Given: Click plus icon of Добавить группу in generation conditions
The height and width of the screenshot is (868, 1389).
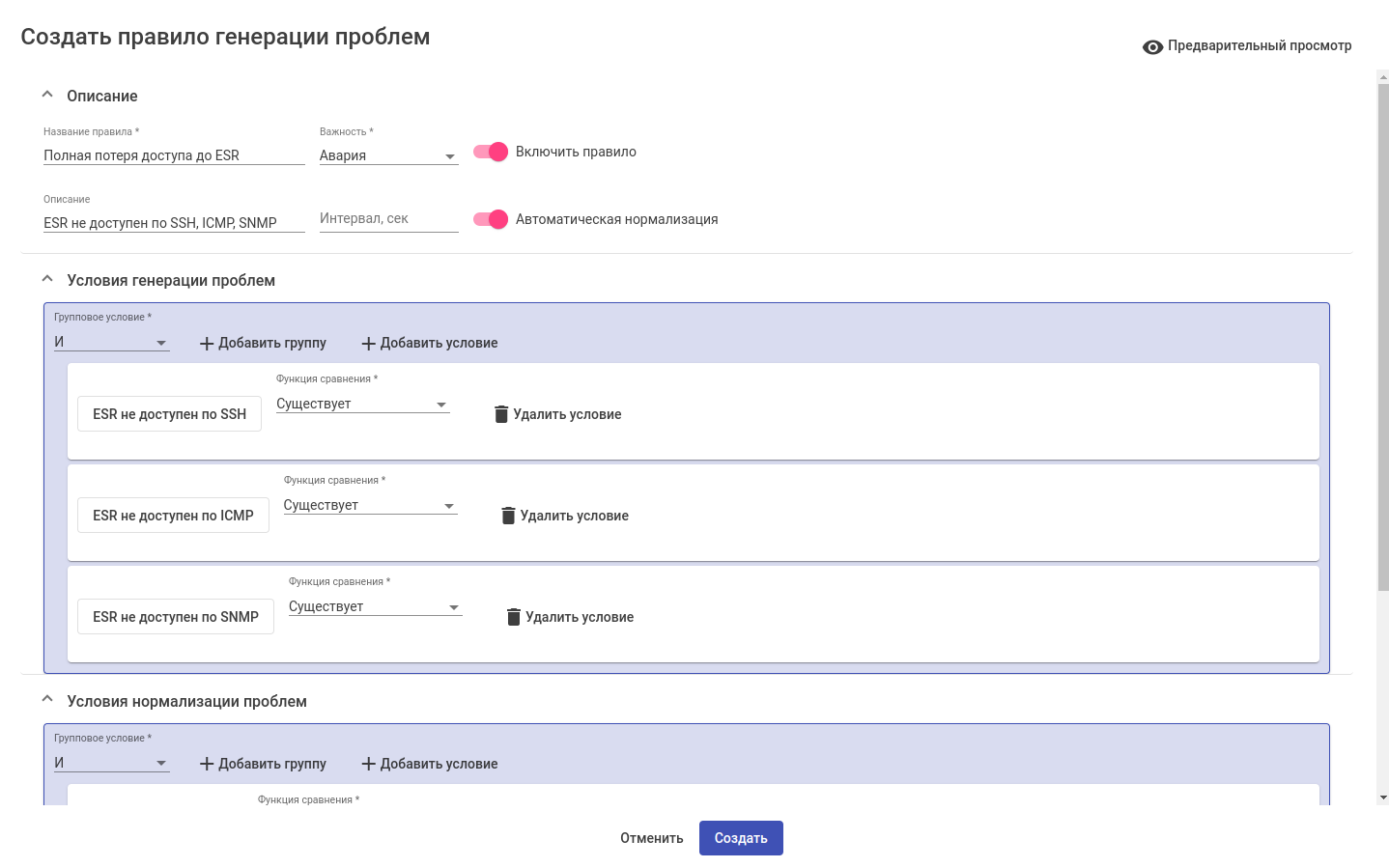Looking at the screenshot, I should [x=207, y=344].
